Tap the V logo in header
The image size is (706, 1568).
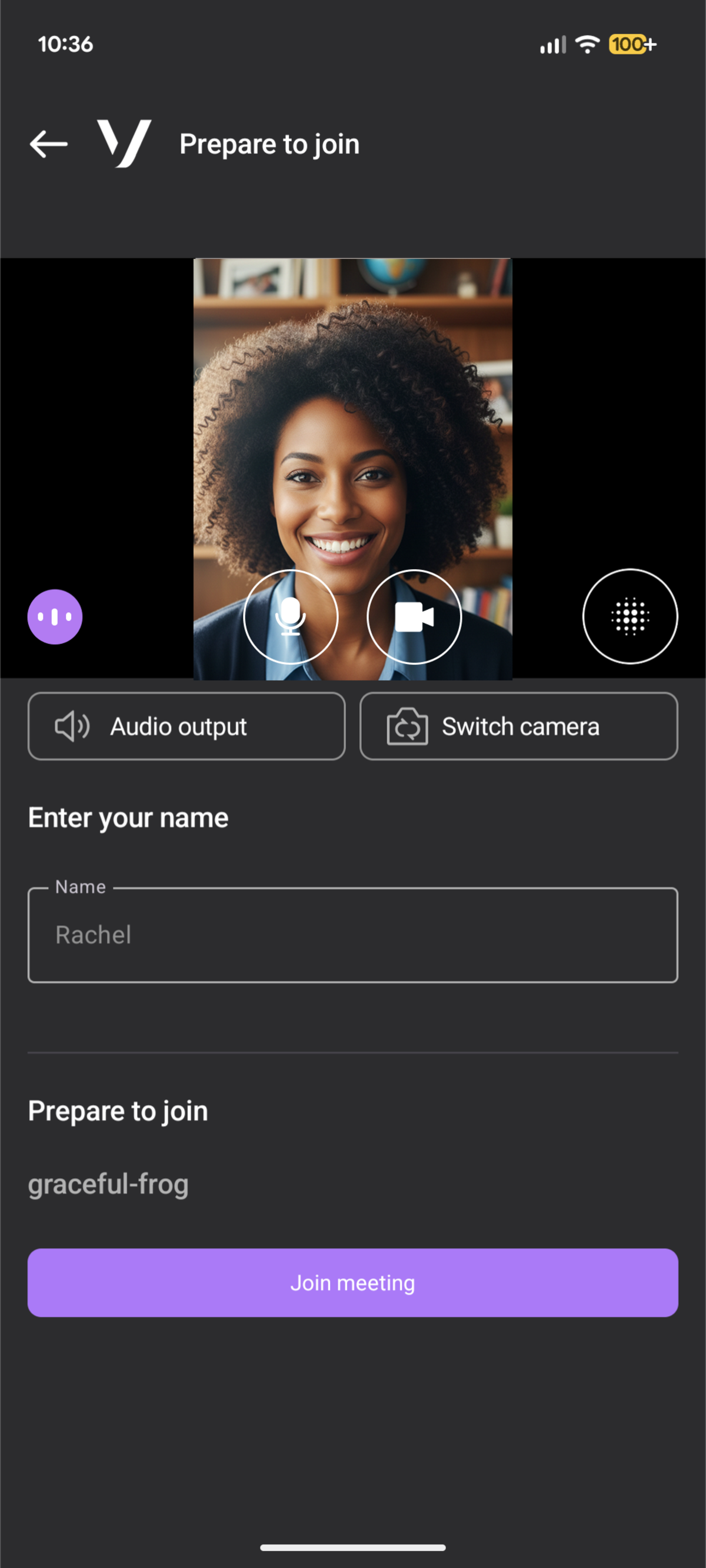pos(124,144)
